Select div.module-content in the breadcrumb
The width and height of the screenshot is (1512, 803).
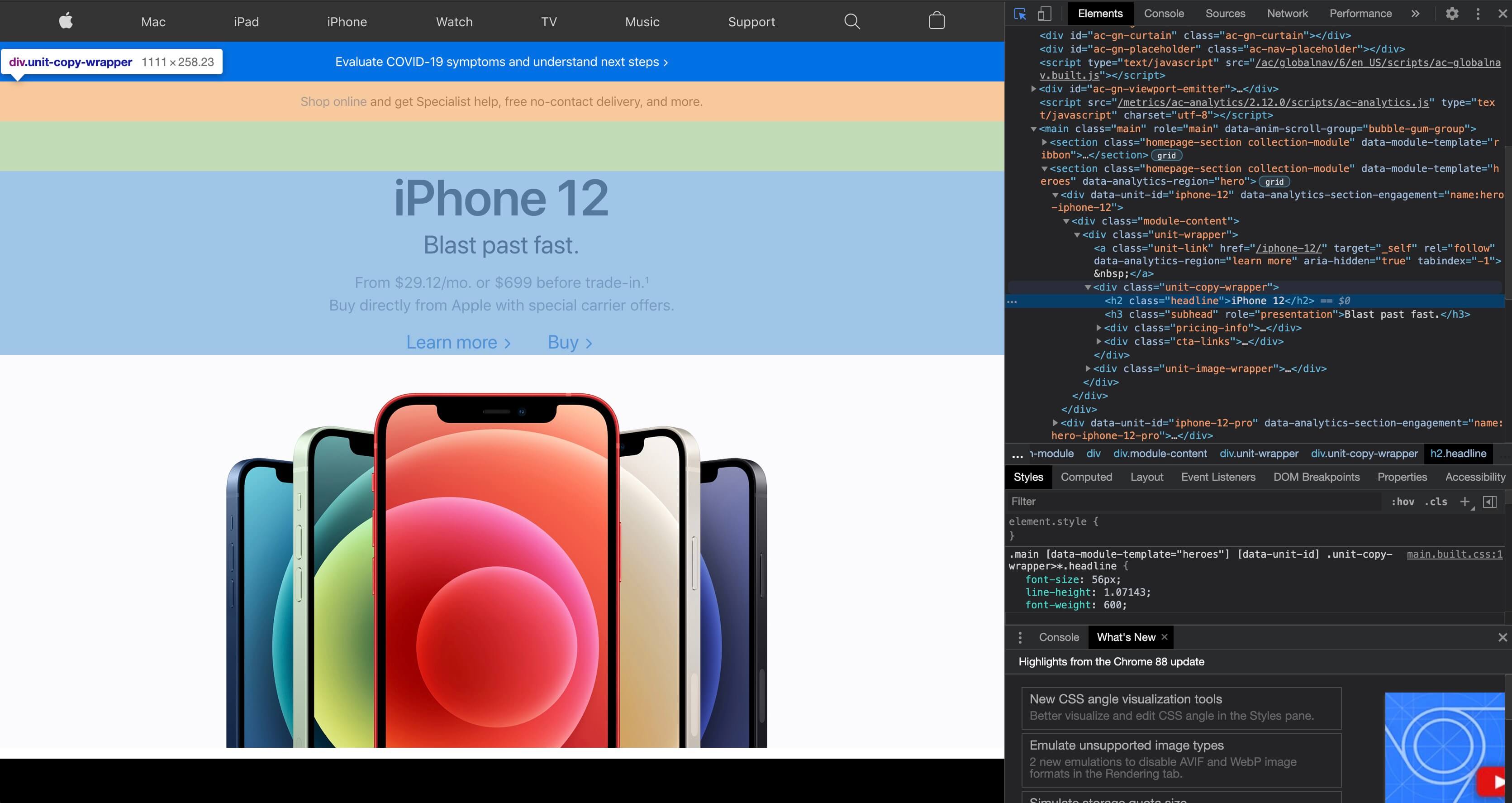[1160, 454]
